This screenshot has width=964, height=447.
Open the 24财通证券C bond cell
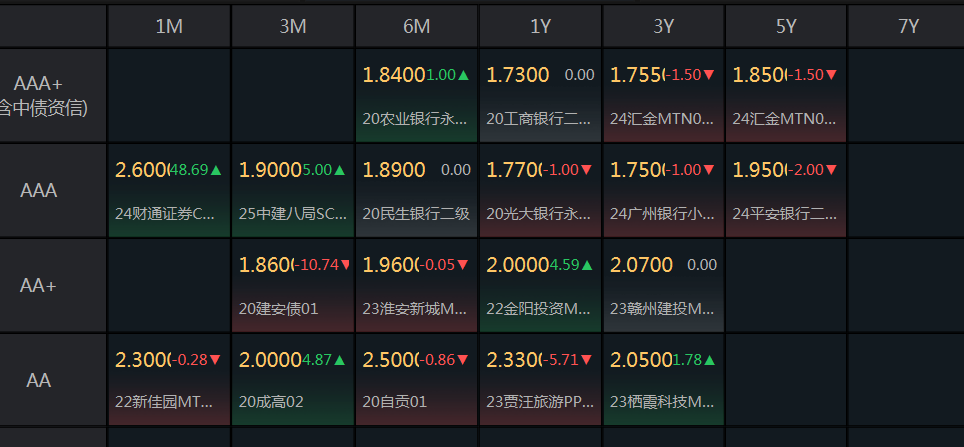point(169,191)
